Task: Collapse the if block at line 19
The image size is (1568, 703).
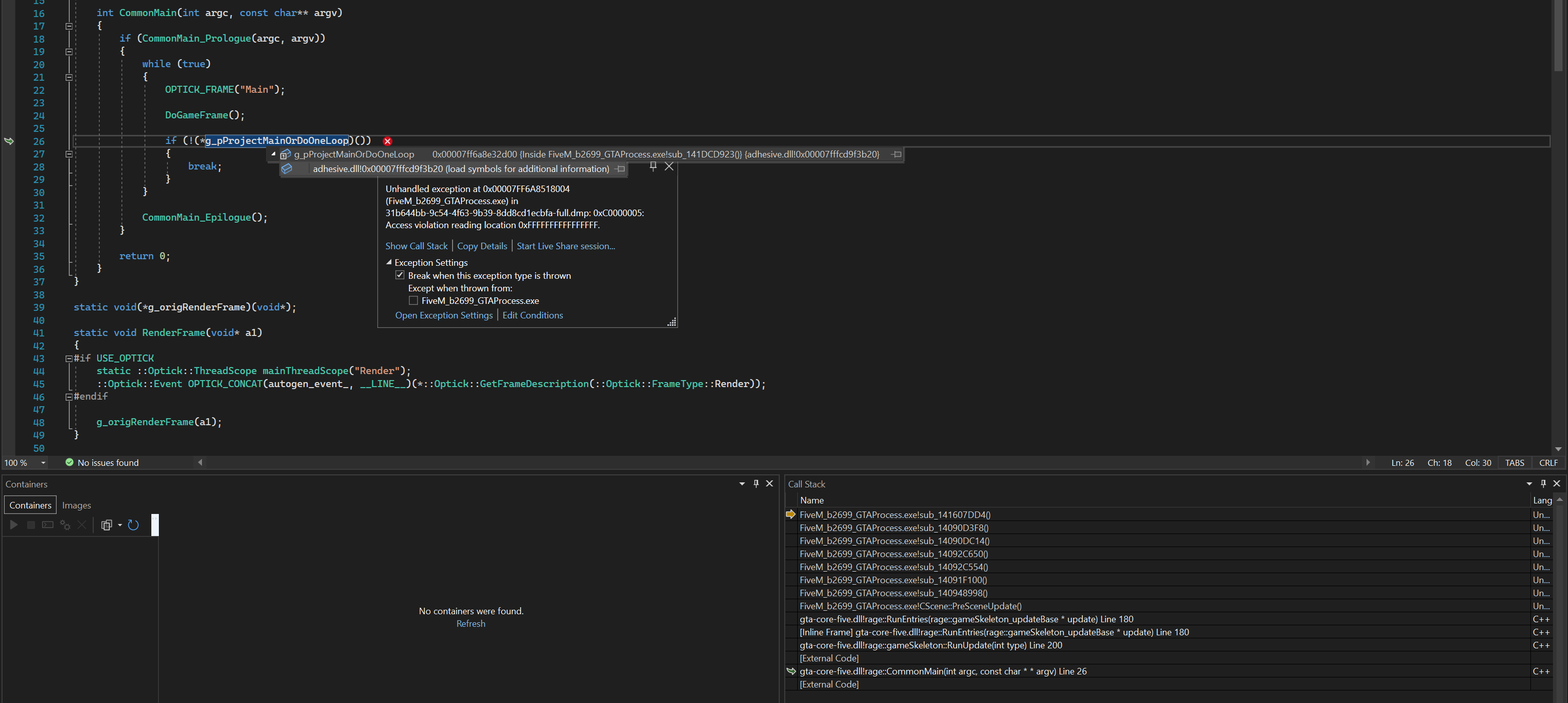Action: (x=69, y=52)
